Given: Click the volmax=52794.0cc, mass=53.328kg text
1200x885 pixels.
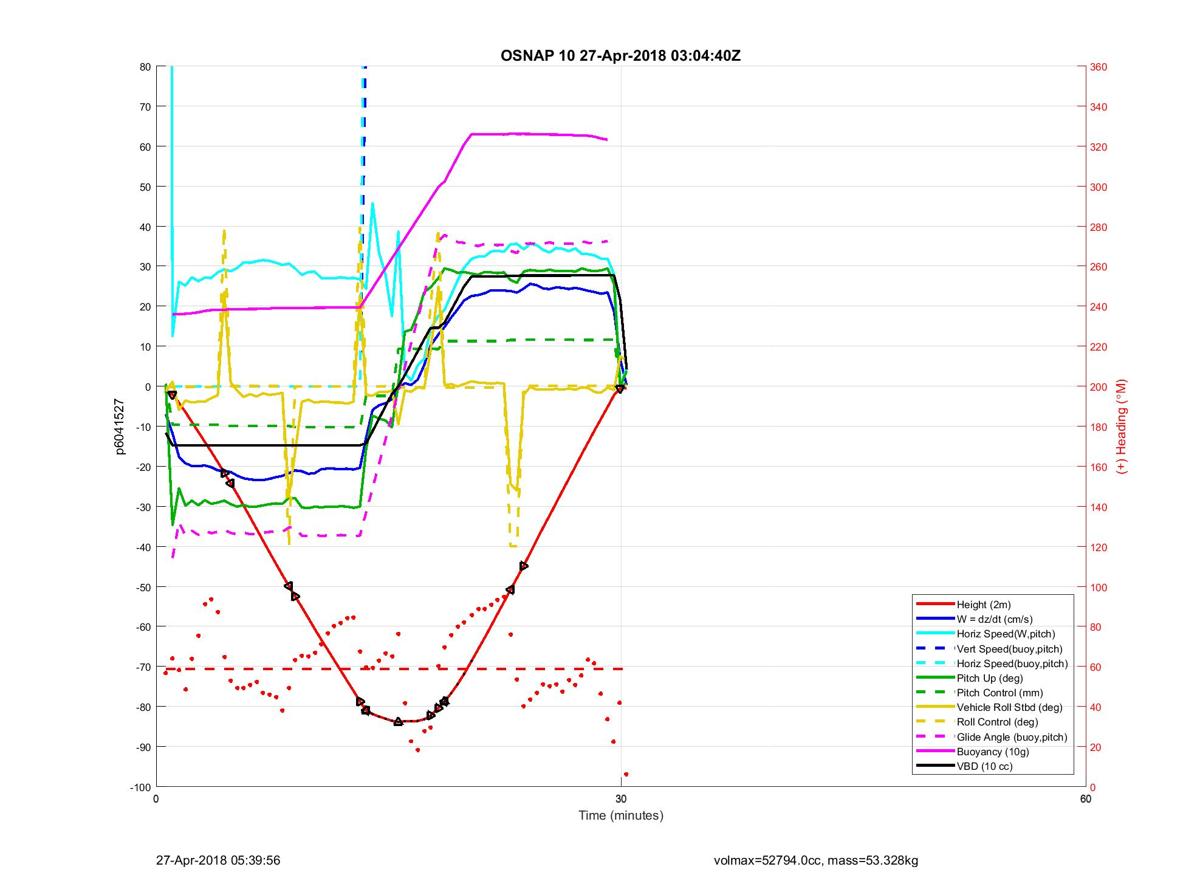Looking at the screenshot, I should pos(816,859).
